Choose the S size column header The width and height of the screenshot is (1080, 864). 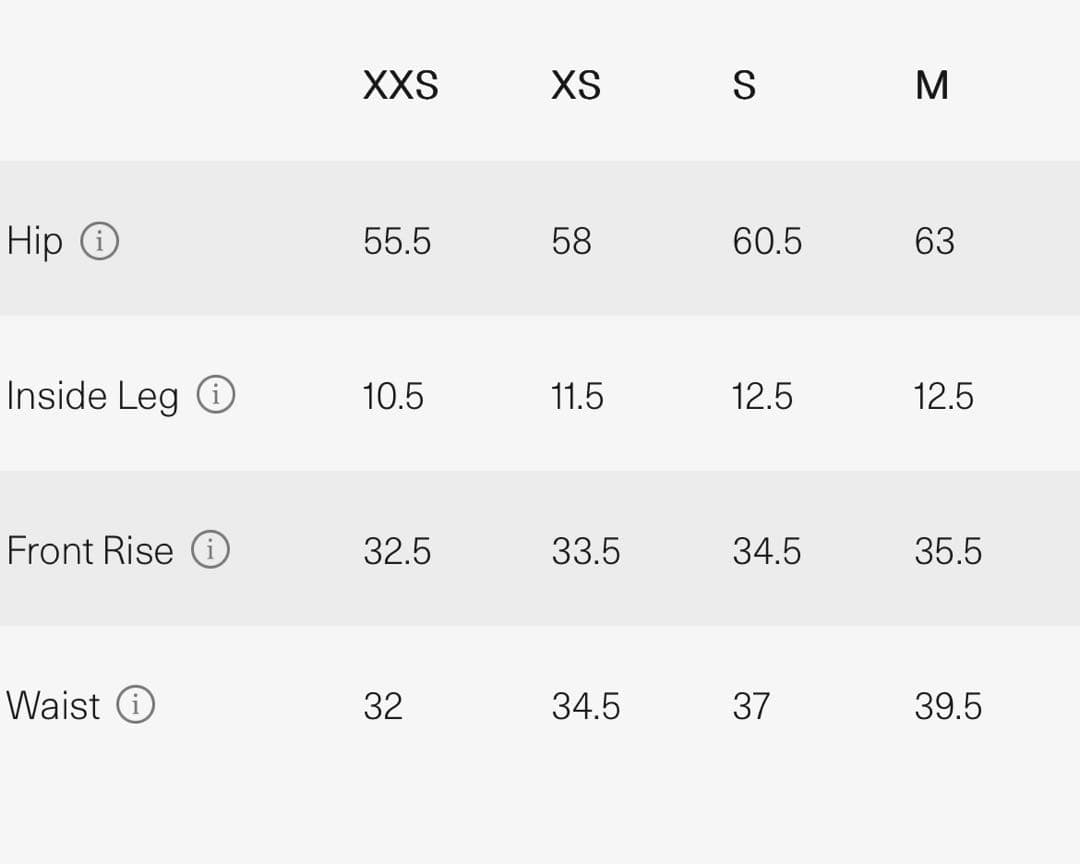tap(744, 86)
